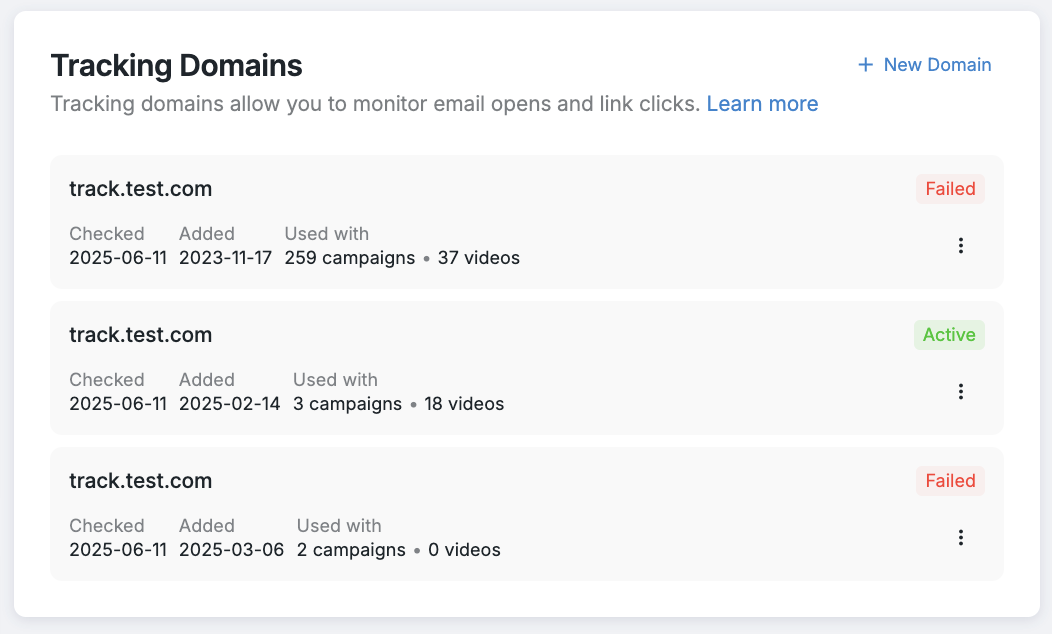Click the Tracking Domains heading
Screen dimensions: 1052x634
click(x=176, y=66)
